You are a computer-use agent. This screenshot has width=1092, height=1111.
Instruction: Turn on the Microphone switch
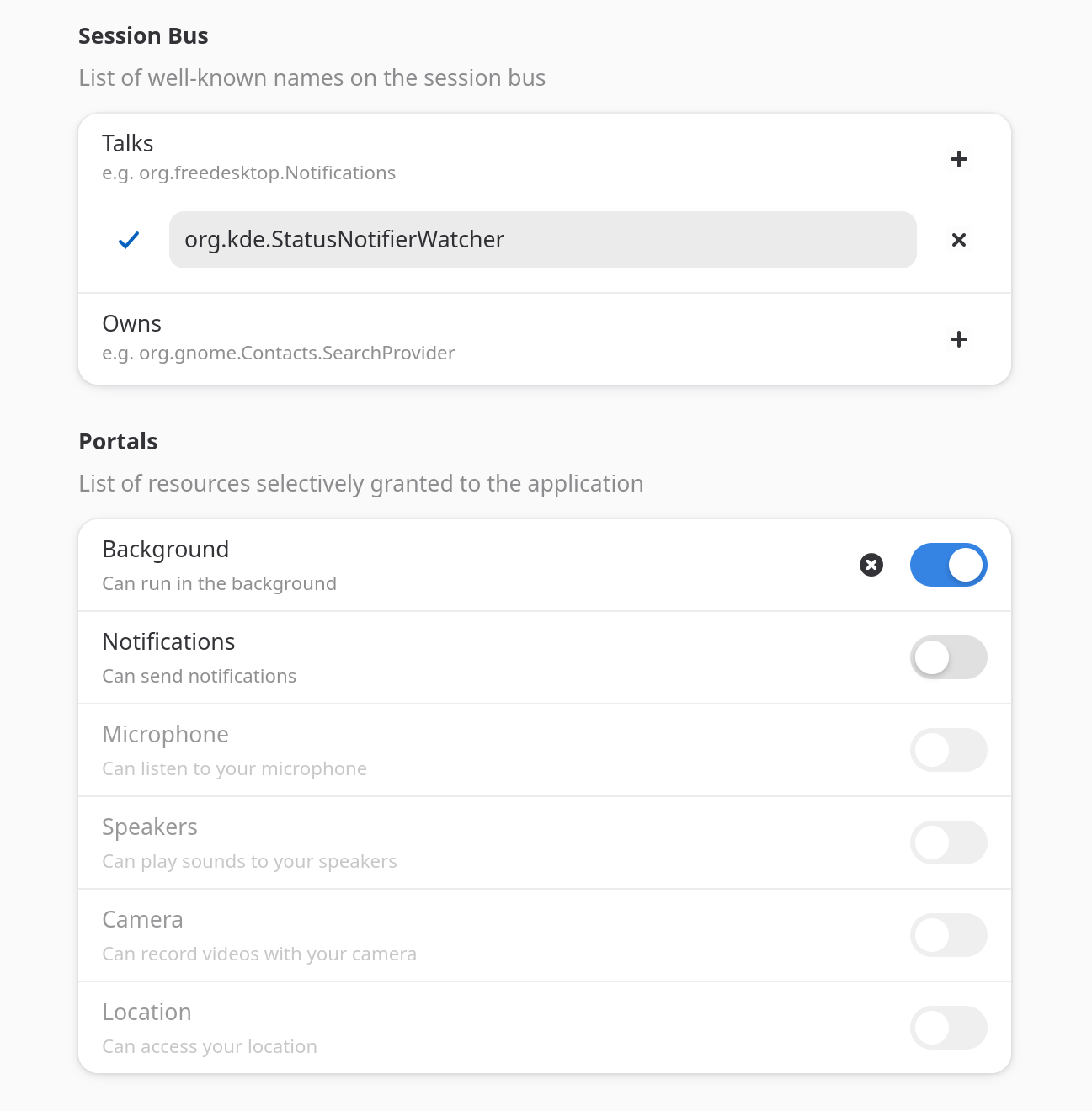pos(948,750)
